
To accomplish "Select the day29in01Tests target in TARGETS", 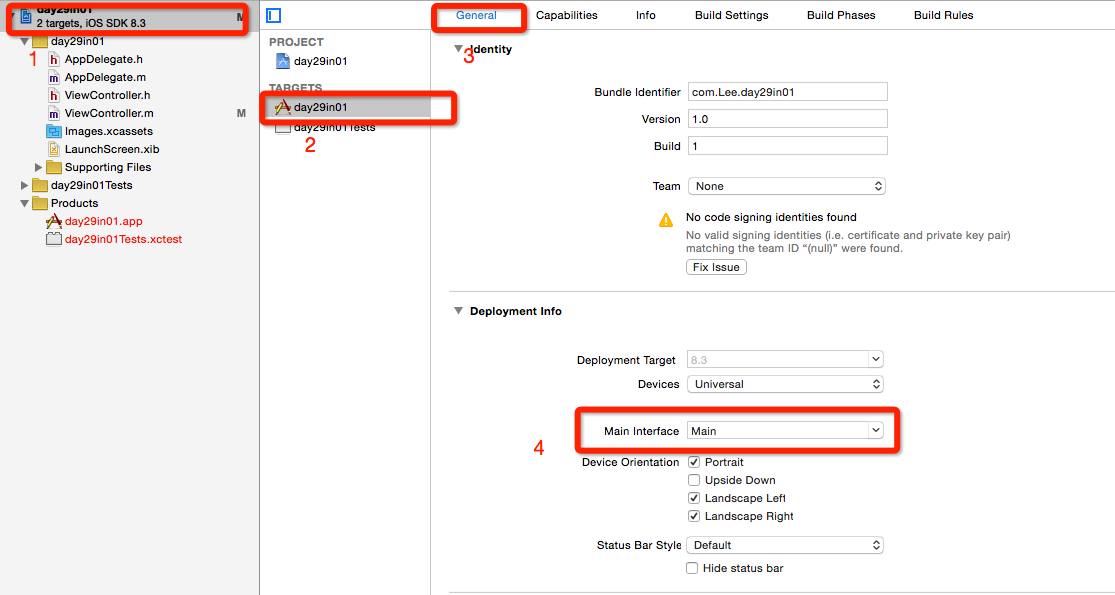I will [x=334, y=127].
